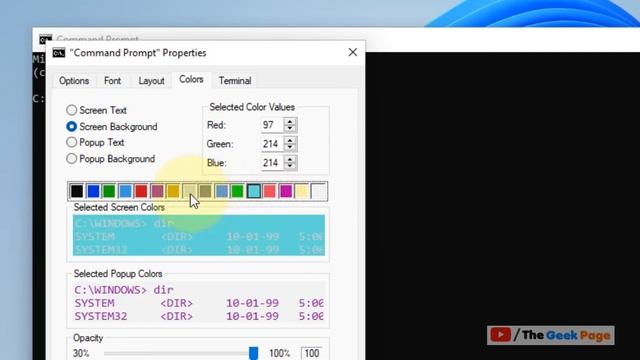
Task: Click the opacity slider thumb
Action: tap(253, 353)
